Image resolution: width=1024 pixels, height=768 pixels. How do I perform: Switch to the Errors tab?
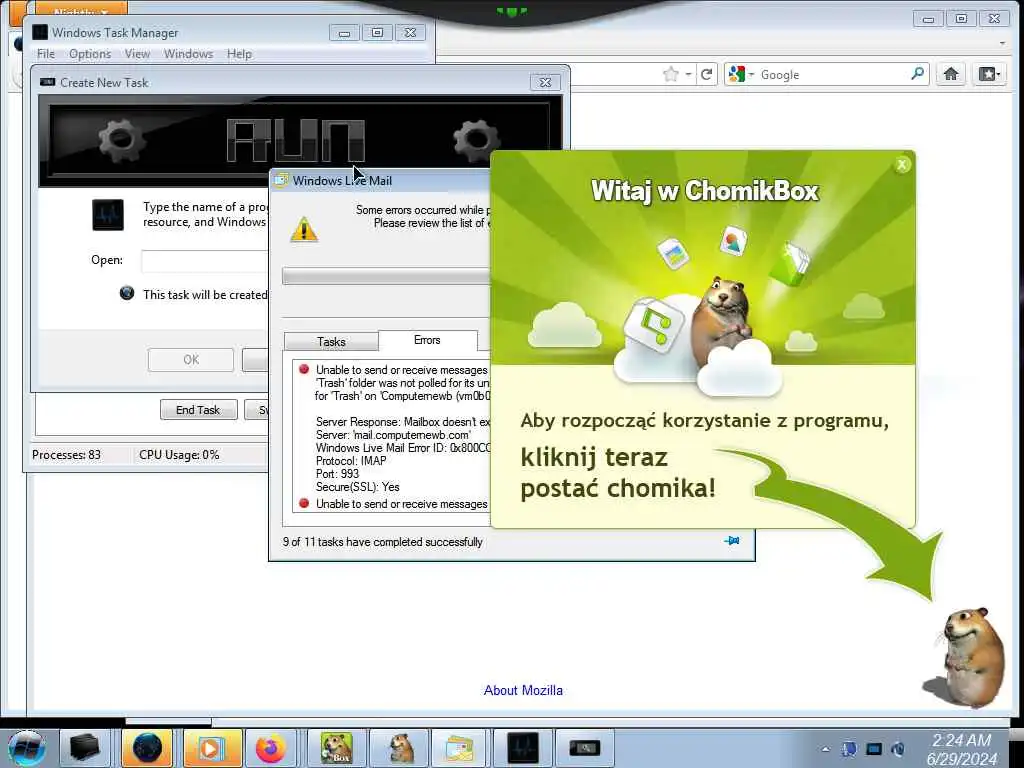click(x=427, y=340)
